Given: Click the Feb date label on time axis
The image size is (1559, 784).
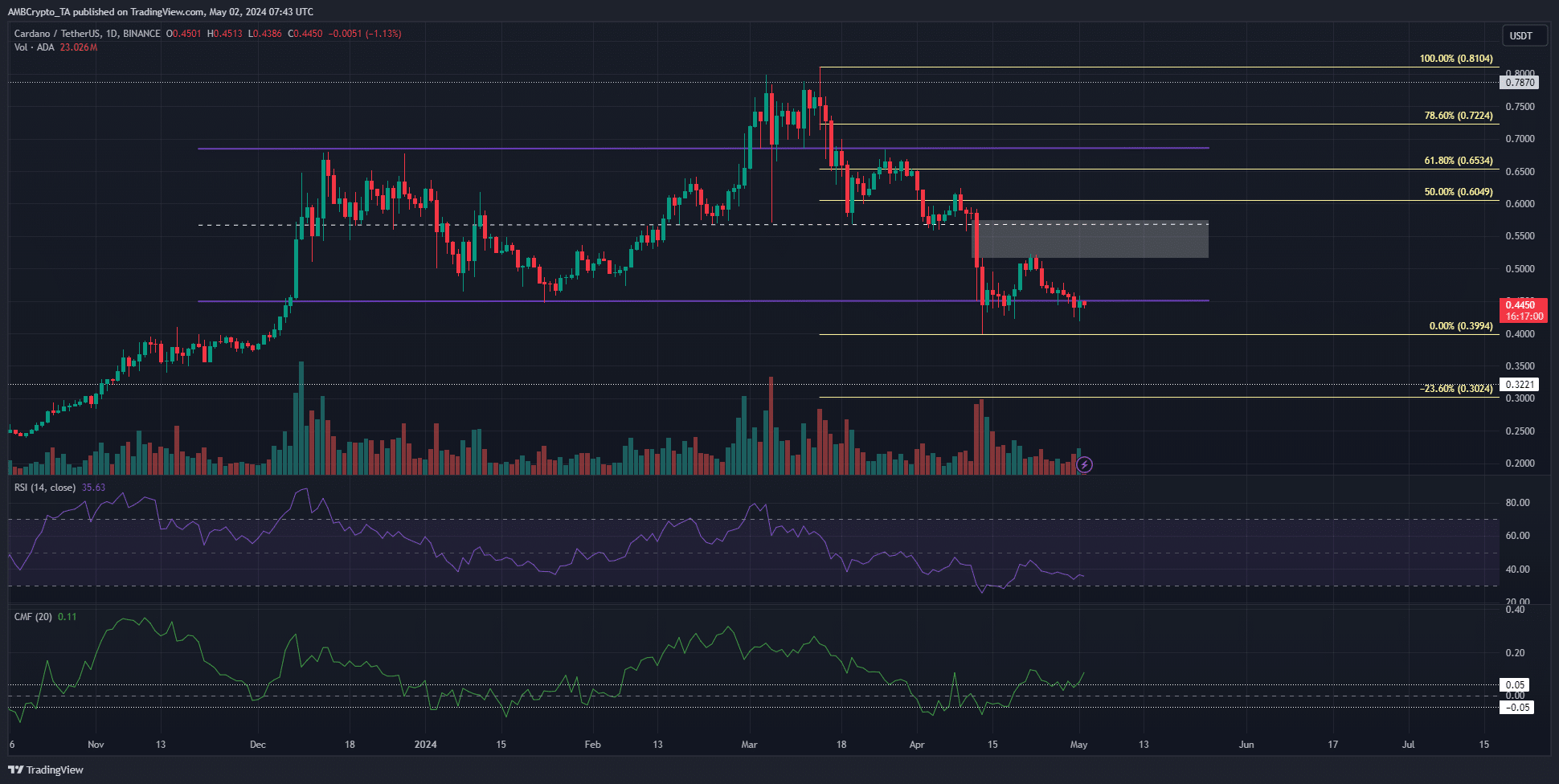Looking at the screenshot, I should (x=592, y=745).
